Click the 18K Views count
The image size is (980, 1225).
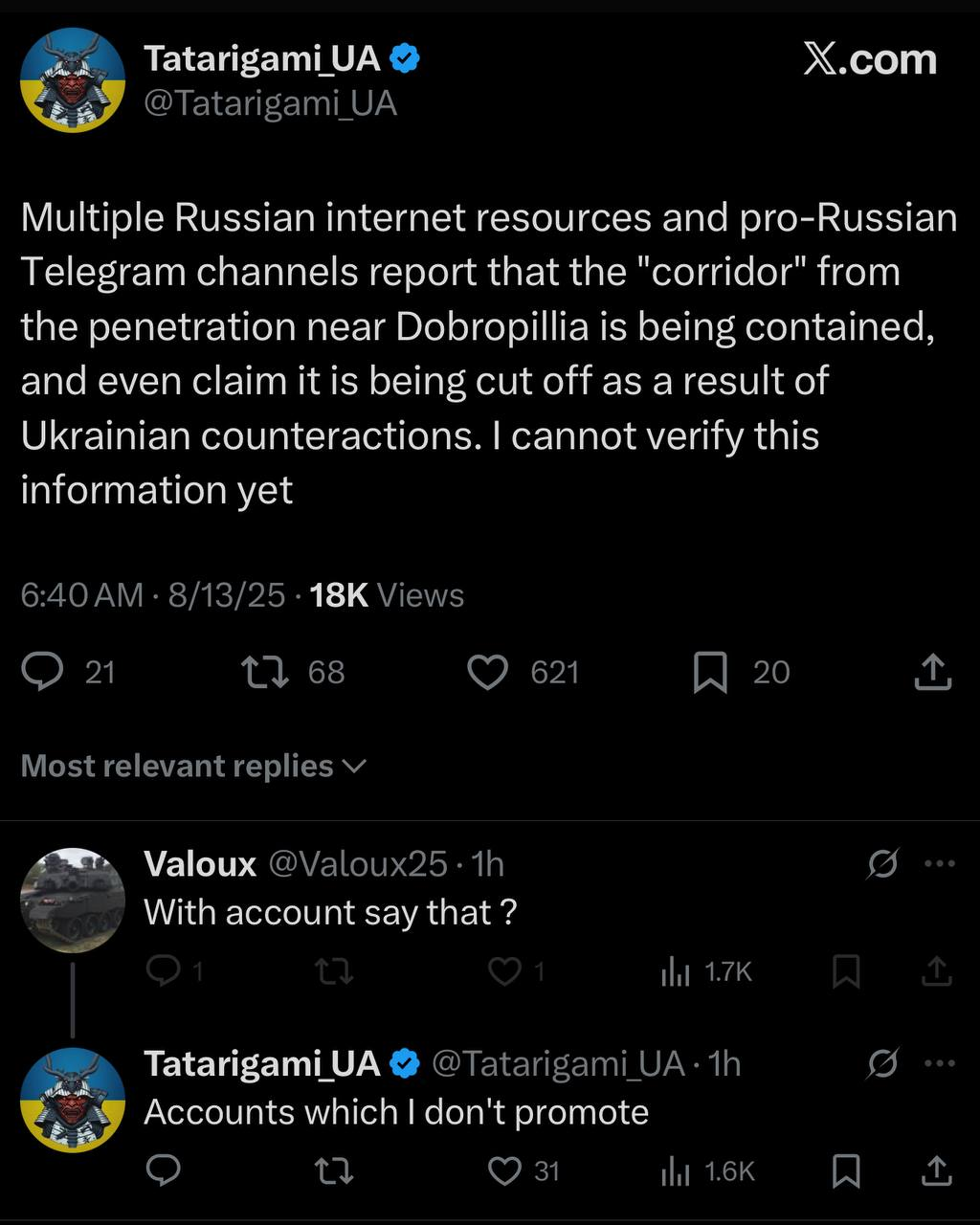coord(387,594)
